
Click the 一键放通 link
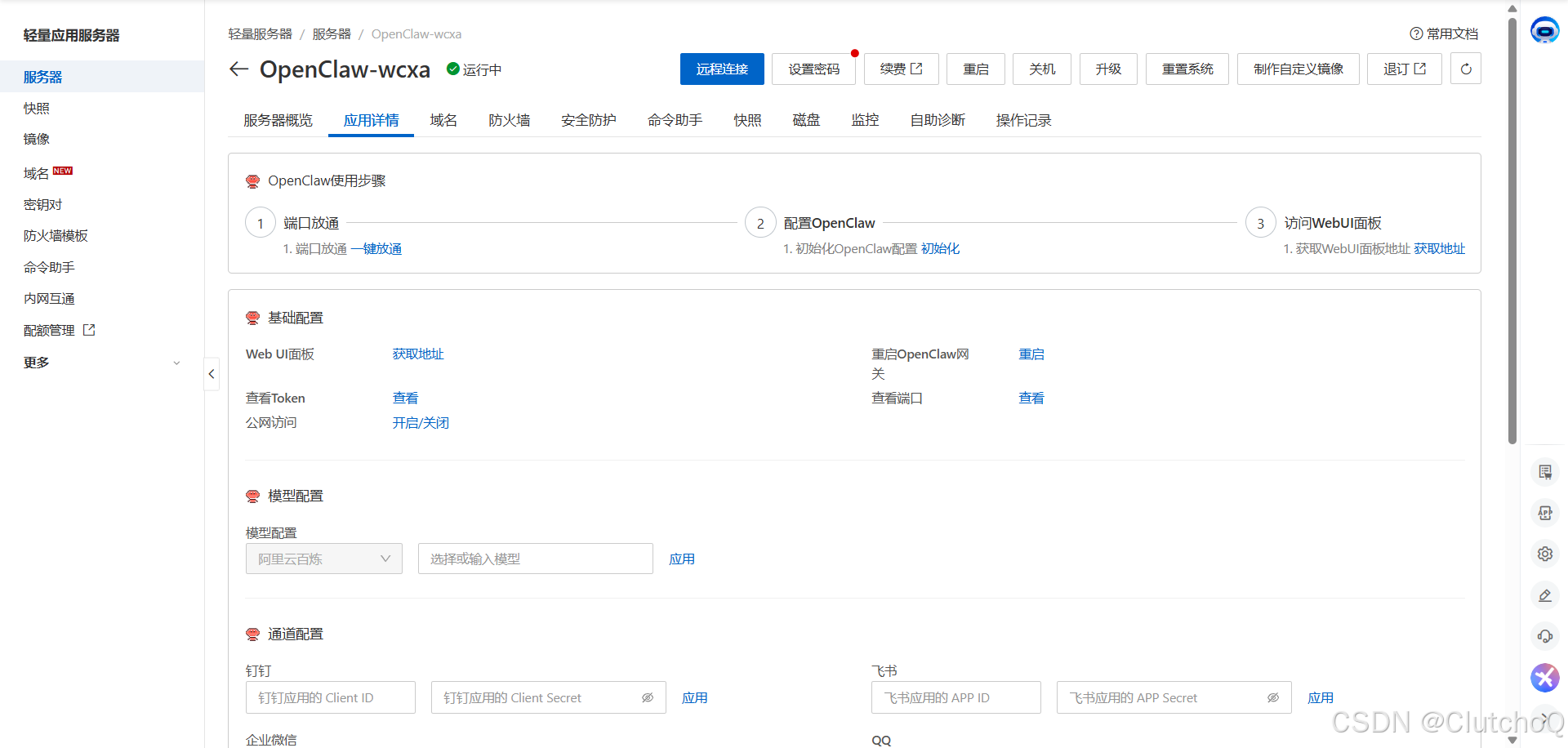pos(376,248)
